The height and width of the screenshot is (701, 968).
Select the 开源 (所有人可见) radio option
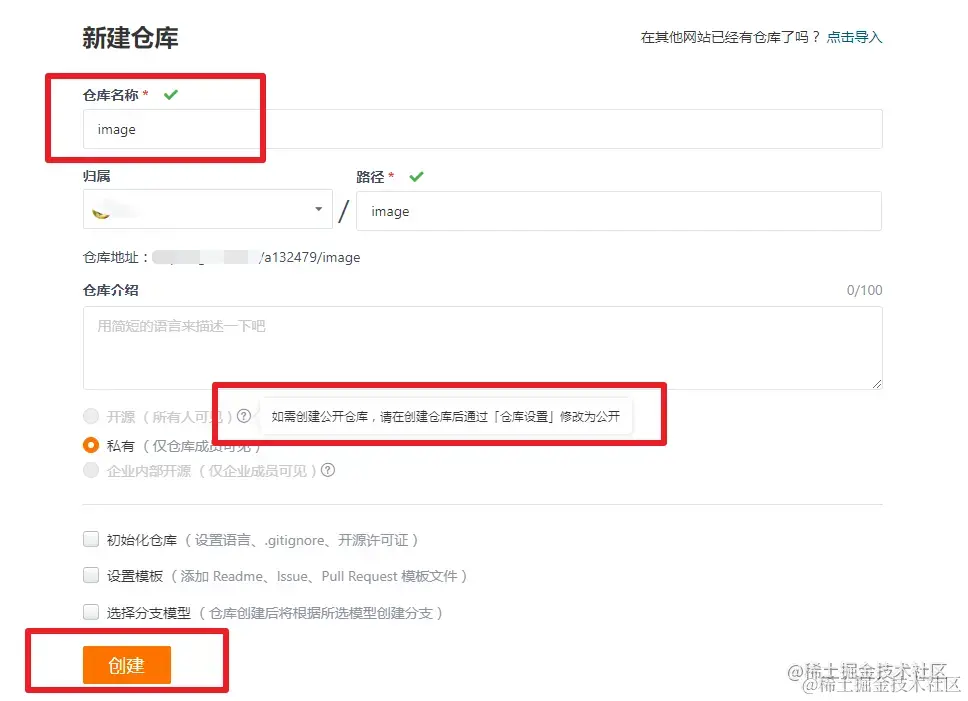[91, 417]
